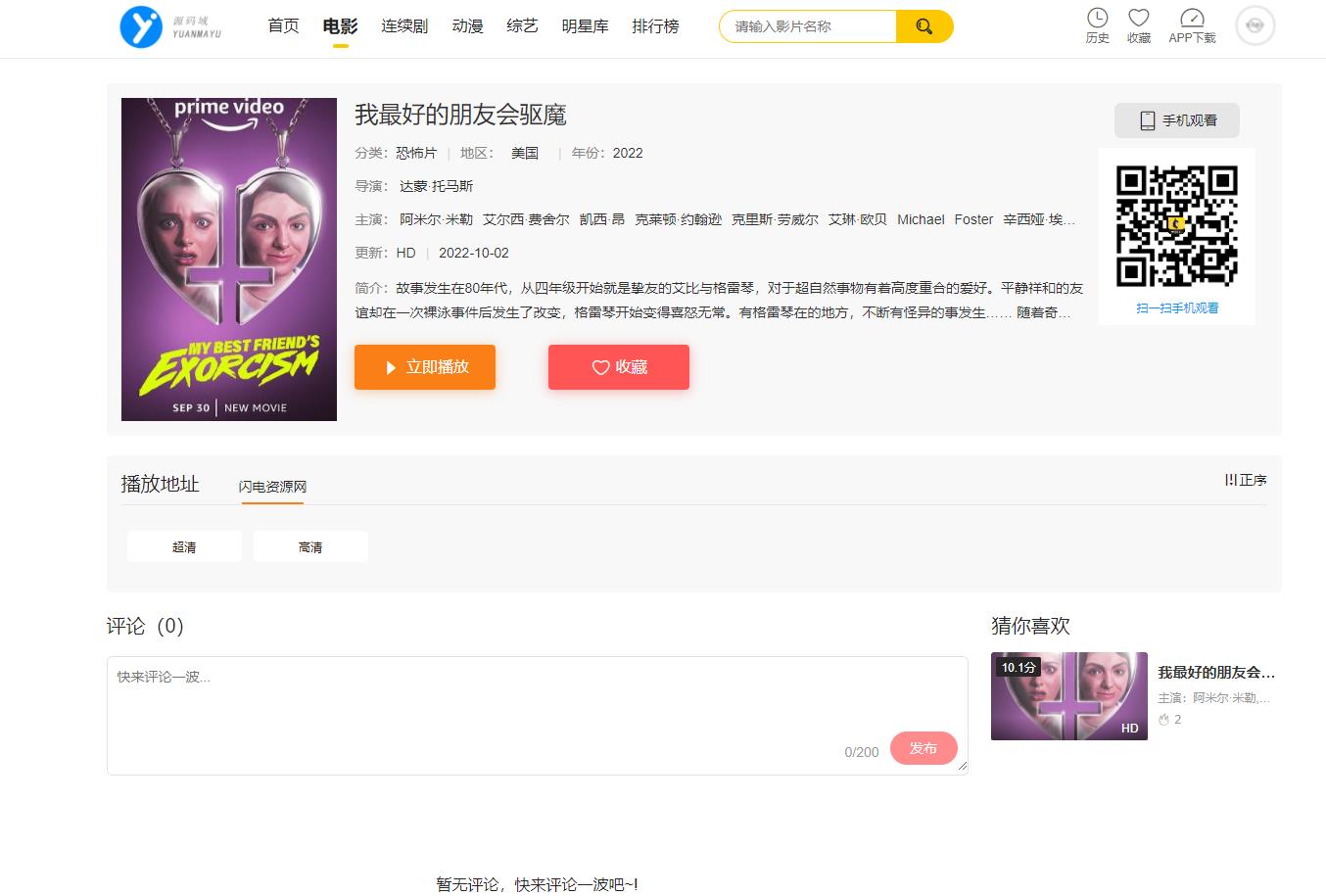Screen dimensions: 1326x896
Task: Open the 连续剧 navigation item
Action: coord(404,26)
